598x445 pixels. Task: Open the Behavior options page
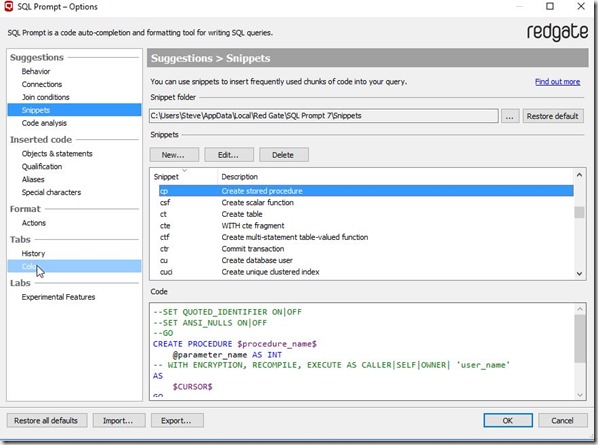pos(36,71)
